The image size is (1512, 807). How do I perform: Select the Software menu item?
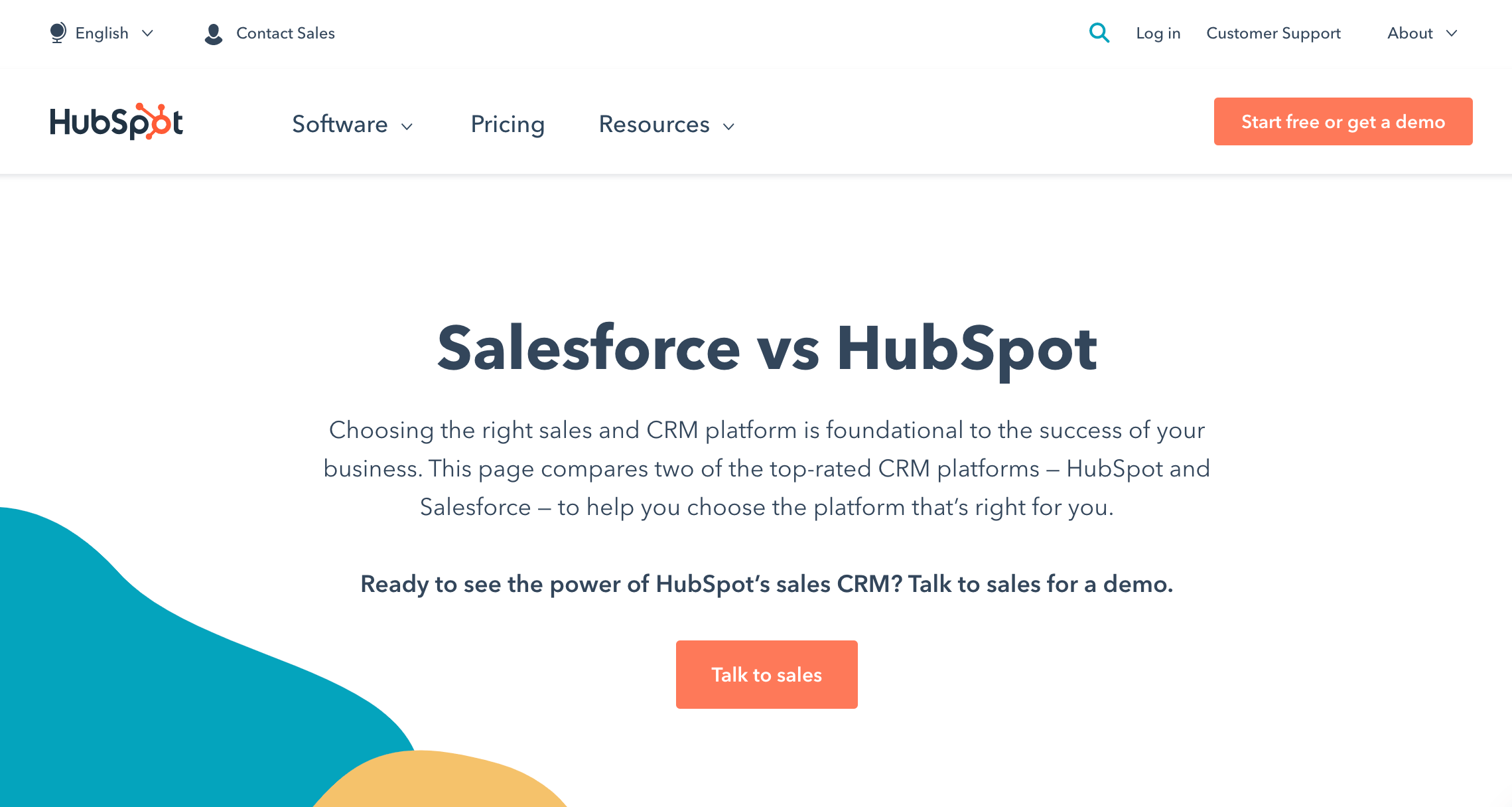pos(340,124)
